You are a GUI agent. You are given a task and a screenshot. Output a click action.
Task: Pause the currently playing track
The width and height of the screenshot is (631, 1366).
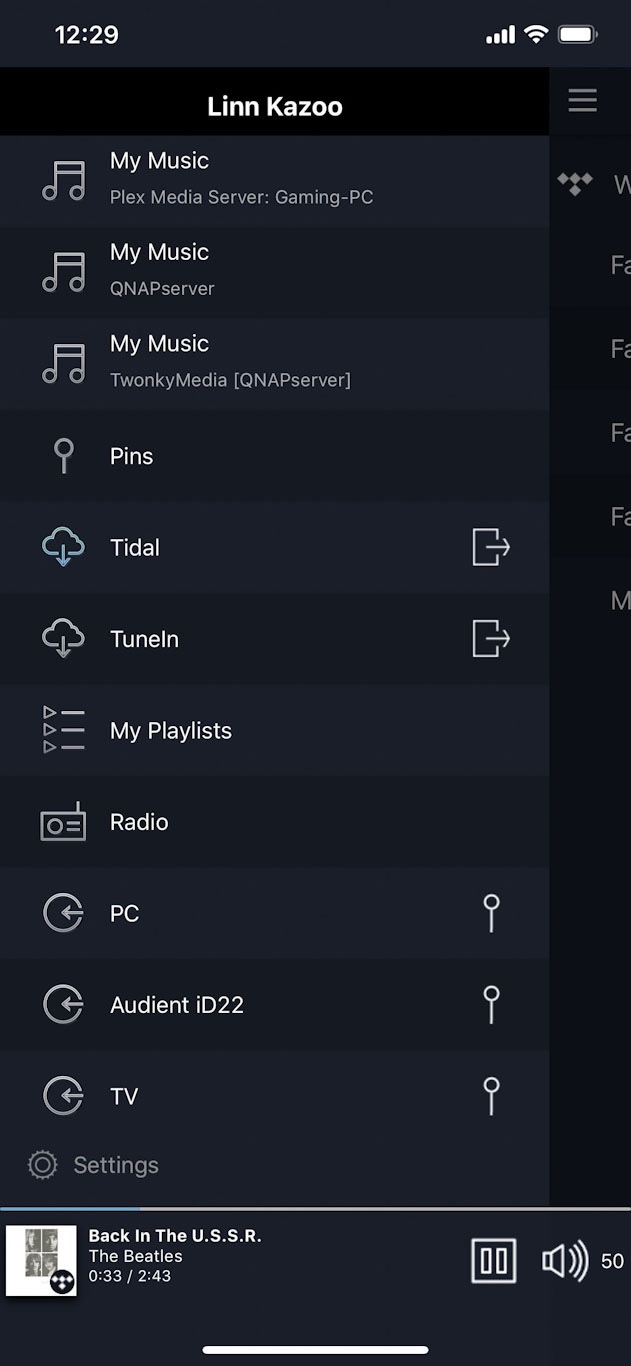coord(494,1260)
